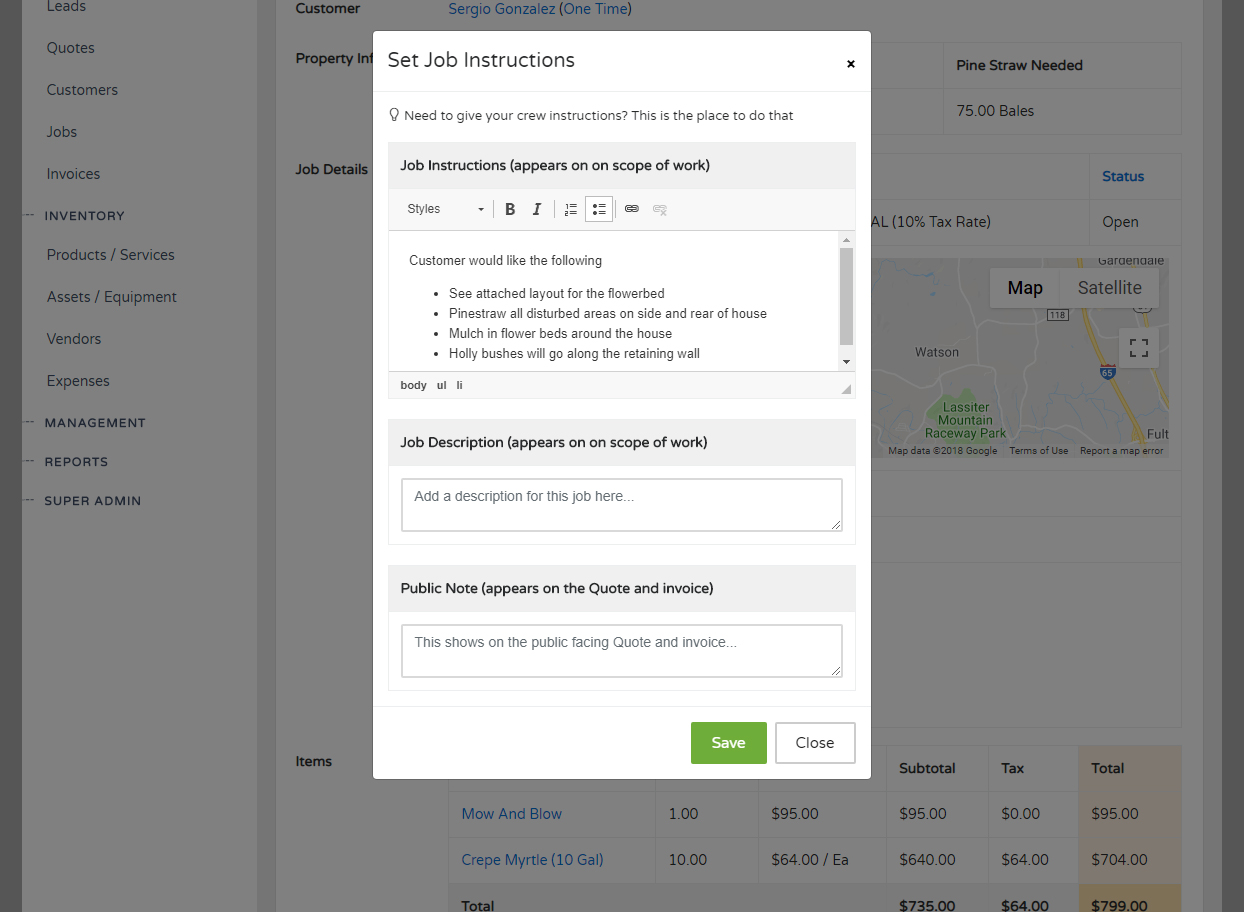Insert a numbered list in instructions
Viewport: 1244px width, 912px height.
click(x=571, y=209)
